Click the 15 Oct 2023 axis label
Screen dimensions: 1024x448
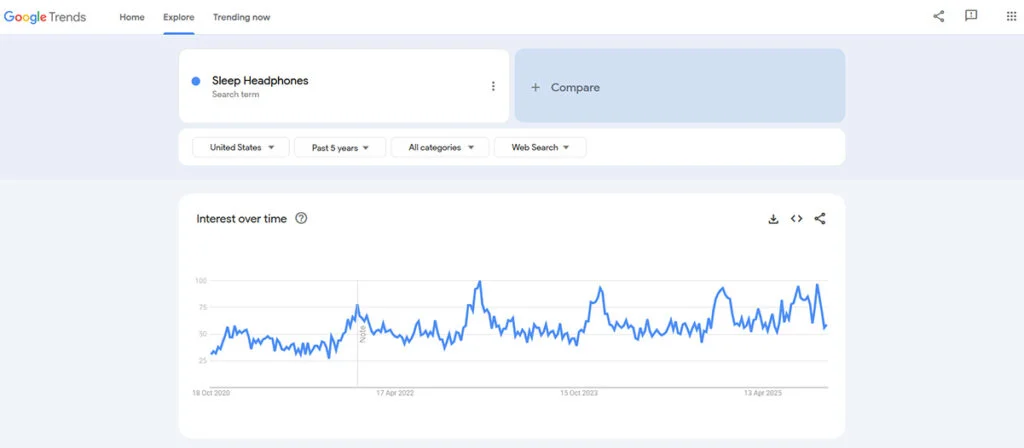coord(579,393)
